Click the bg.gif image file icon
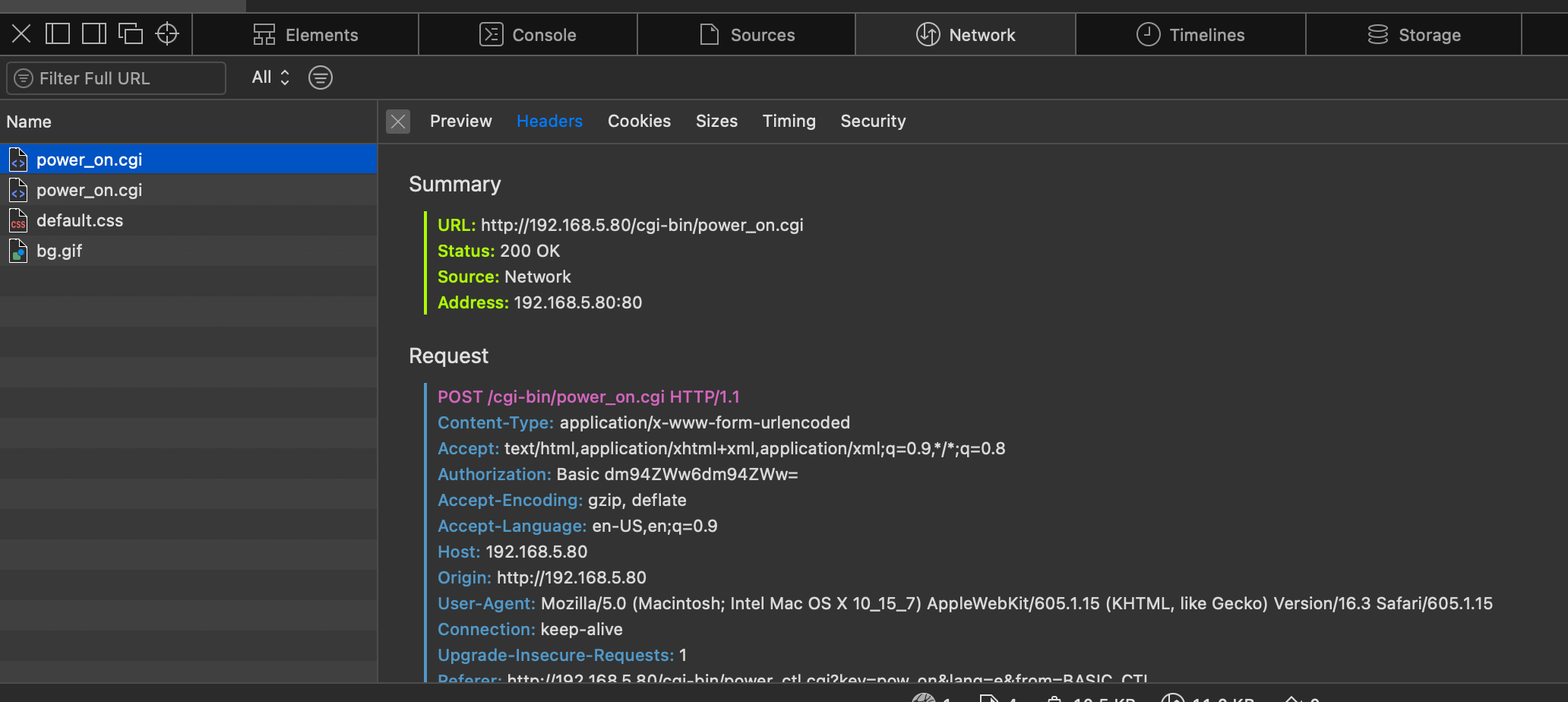The height and width of the screenshot is (702, 1568). (18, 251)
